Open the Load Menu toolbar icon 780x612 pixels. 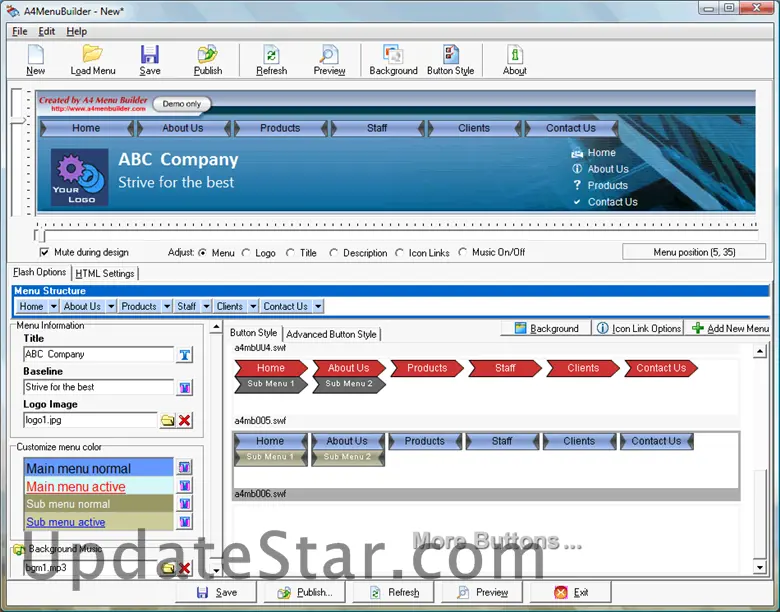pyautogui.click(x=93, y=59)
